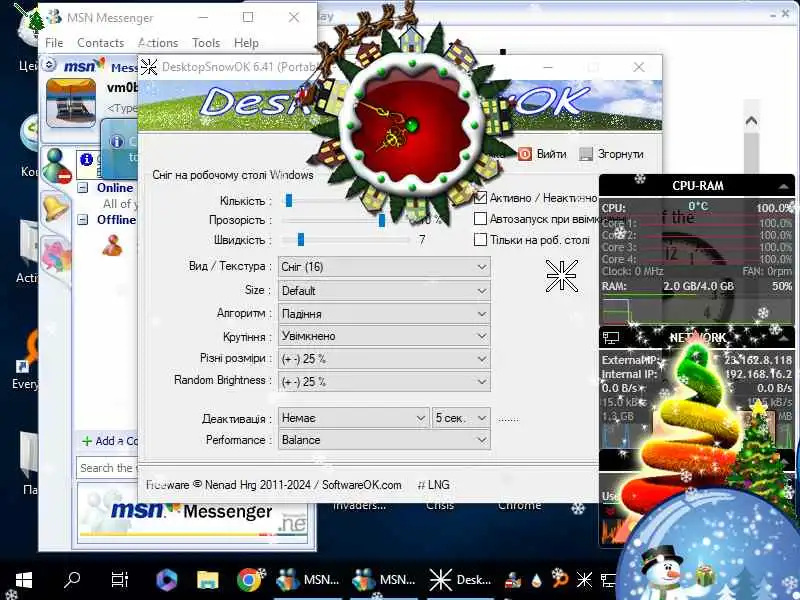This screenshot has height=600, width=800.
Task: Collapse the Online contacts group
Action: click(83, 188)
